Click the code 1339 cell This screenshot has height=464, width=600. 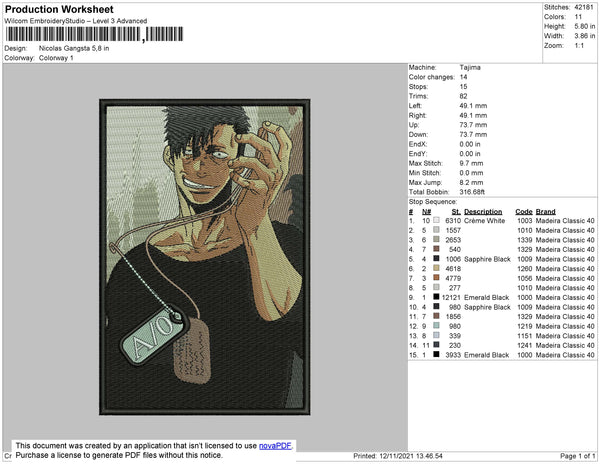pyautogui.click(x=525, y=240)
